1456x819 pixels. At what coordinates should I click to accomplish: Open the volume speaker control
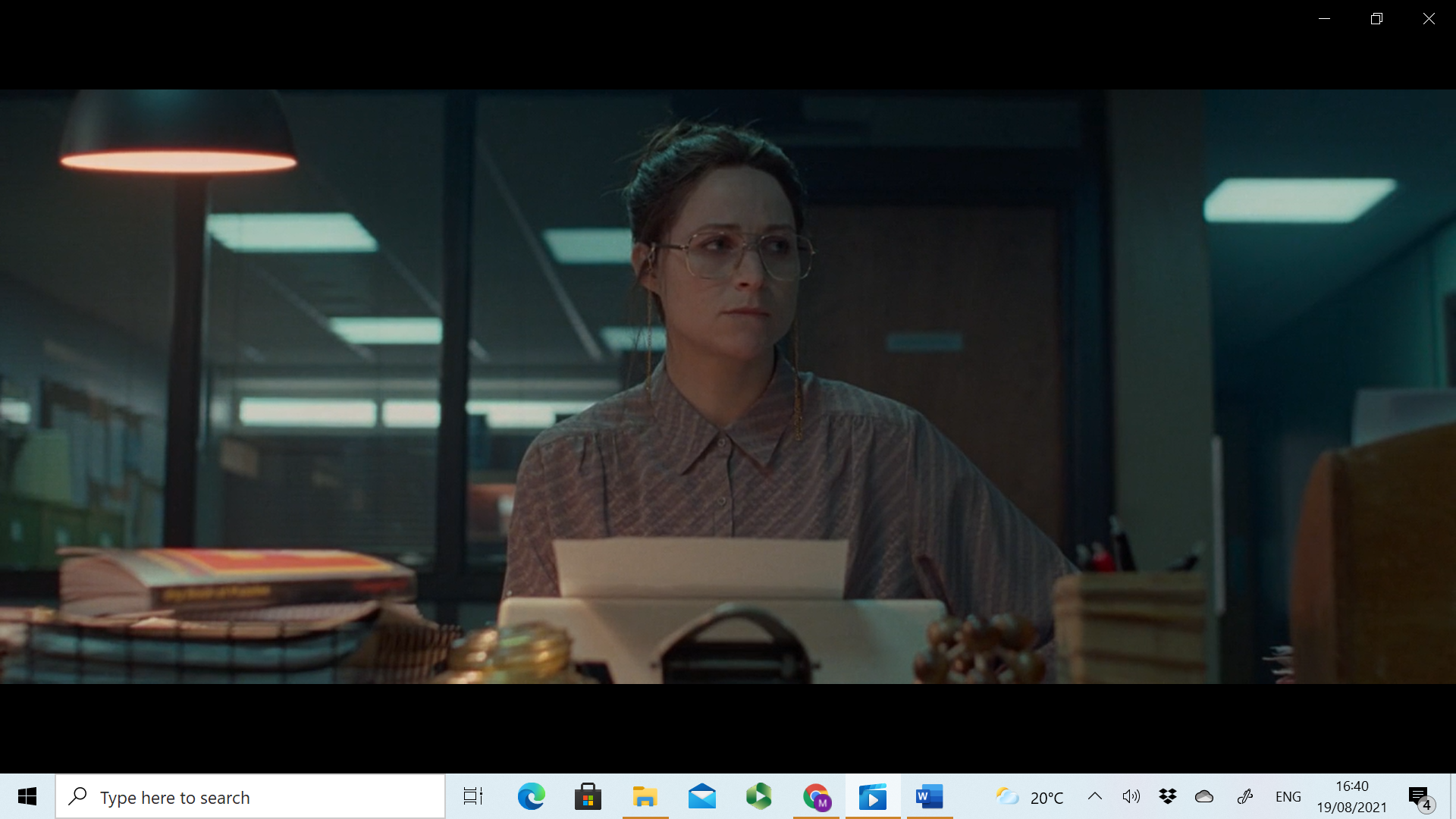pyautogui.click(x=1131, y=796)
